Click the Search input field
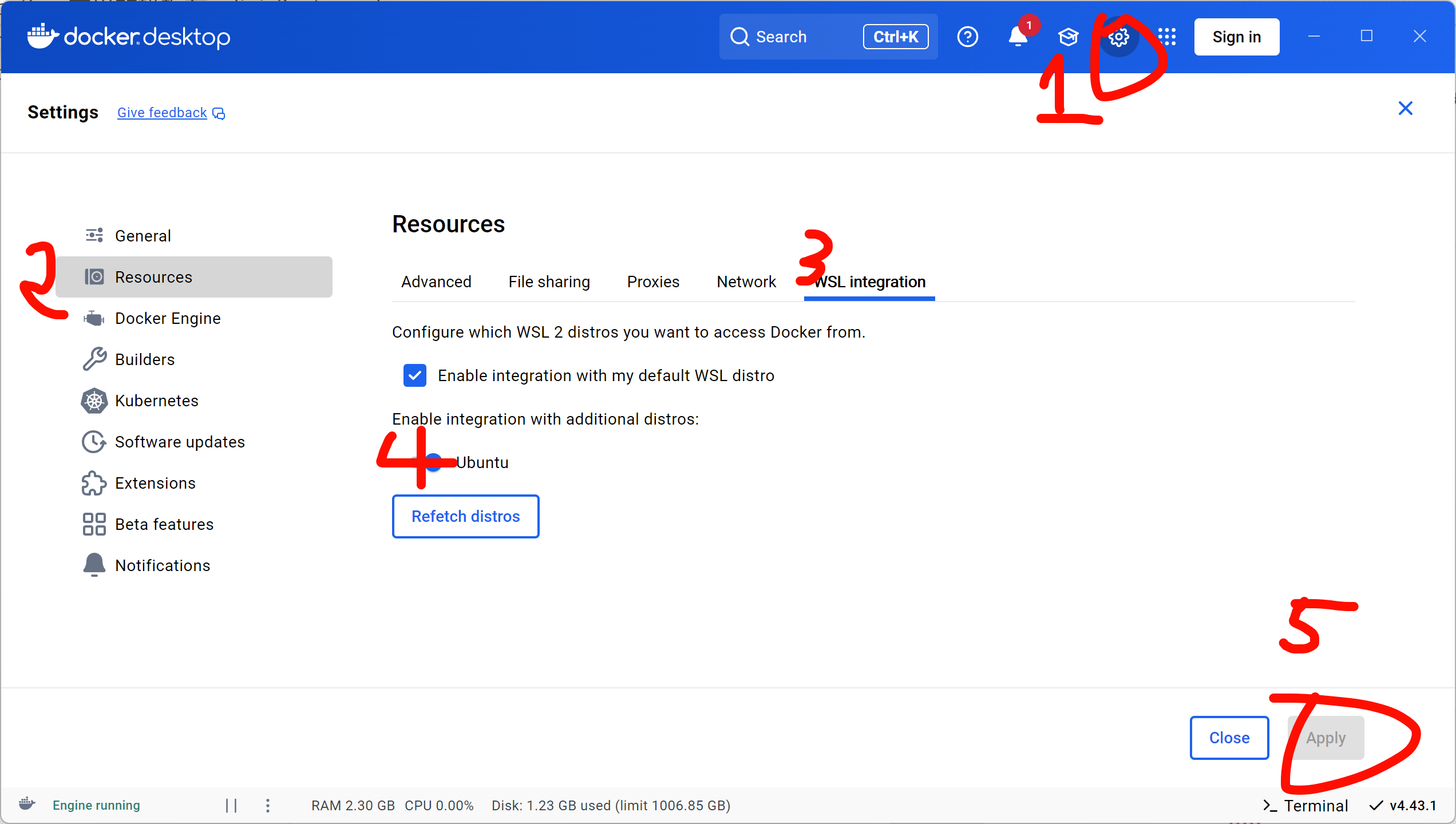 coord(801,37)
